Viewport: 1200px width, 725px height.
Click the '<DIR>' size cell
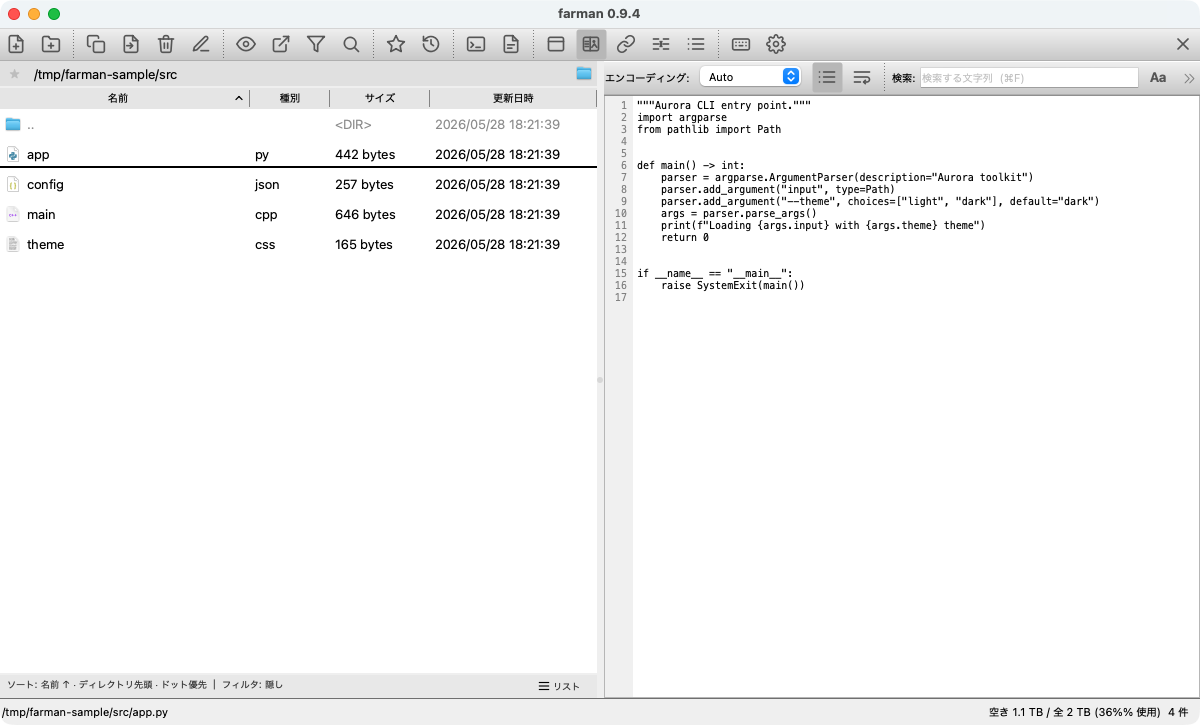tap(353, 124)
